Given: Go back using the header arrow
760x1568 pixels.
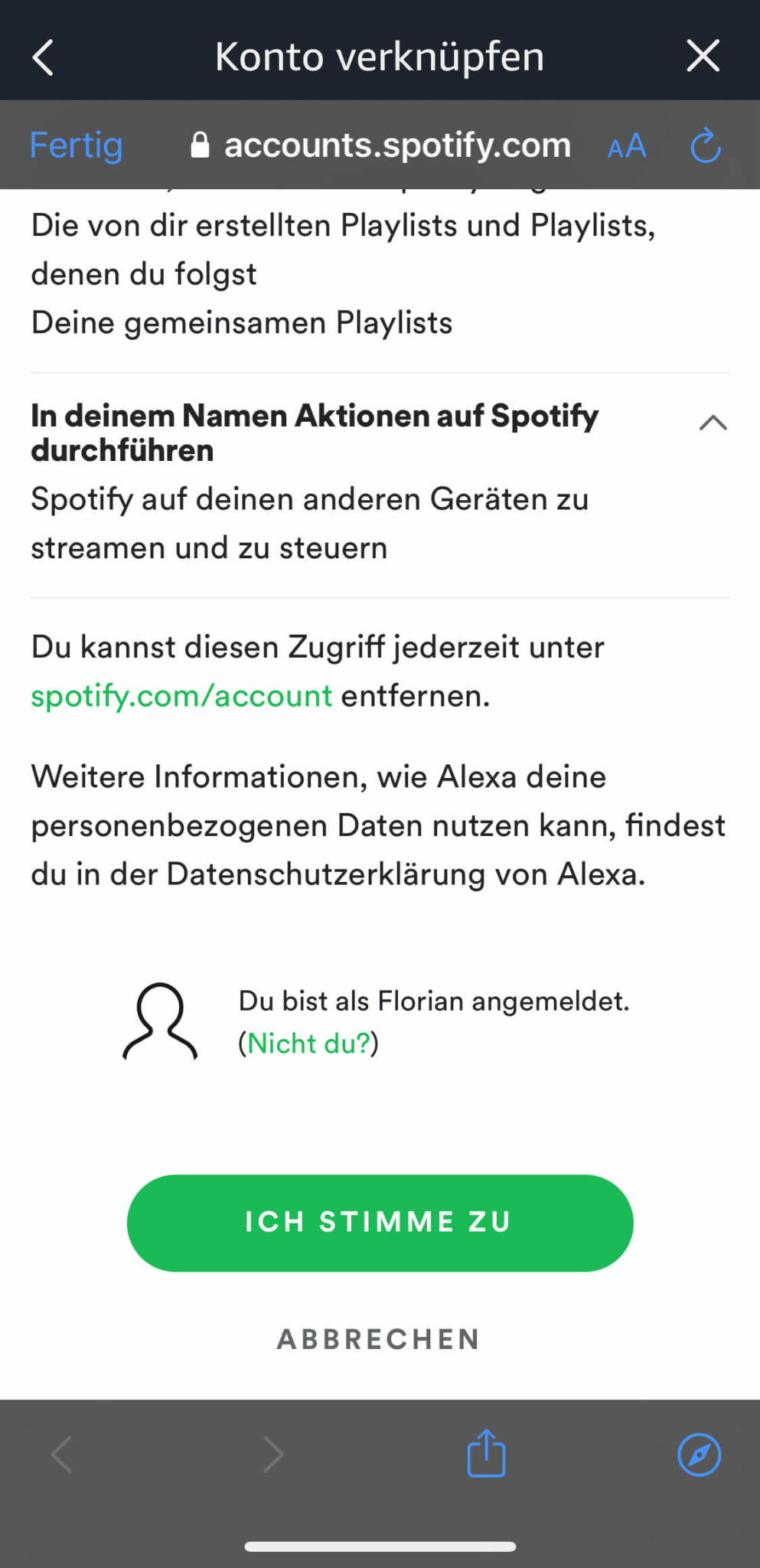Looking at the screenshot, I should [44, 57].
